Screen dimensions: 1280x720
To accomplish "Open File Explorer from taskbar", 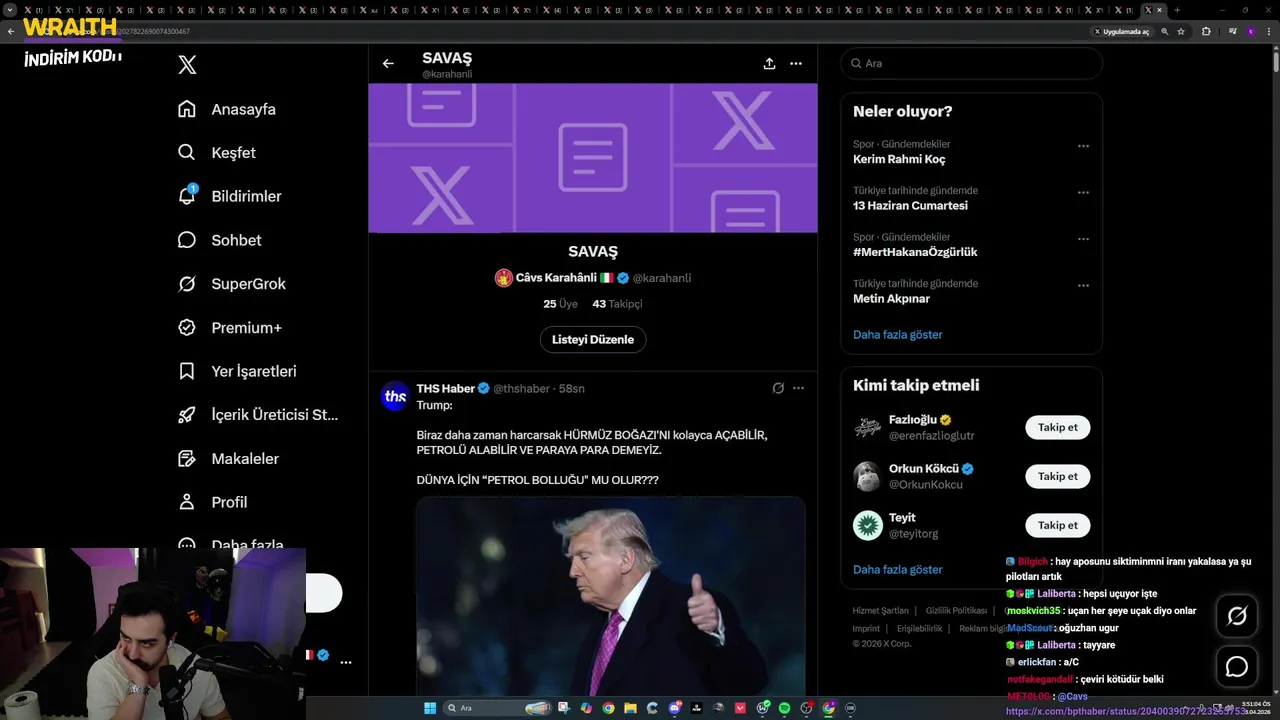I will 630,708.
